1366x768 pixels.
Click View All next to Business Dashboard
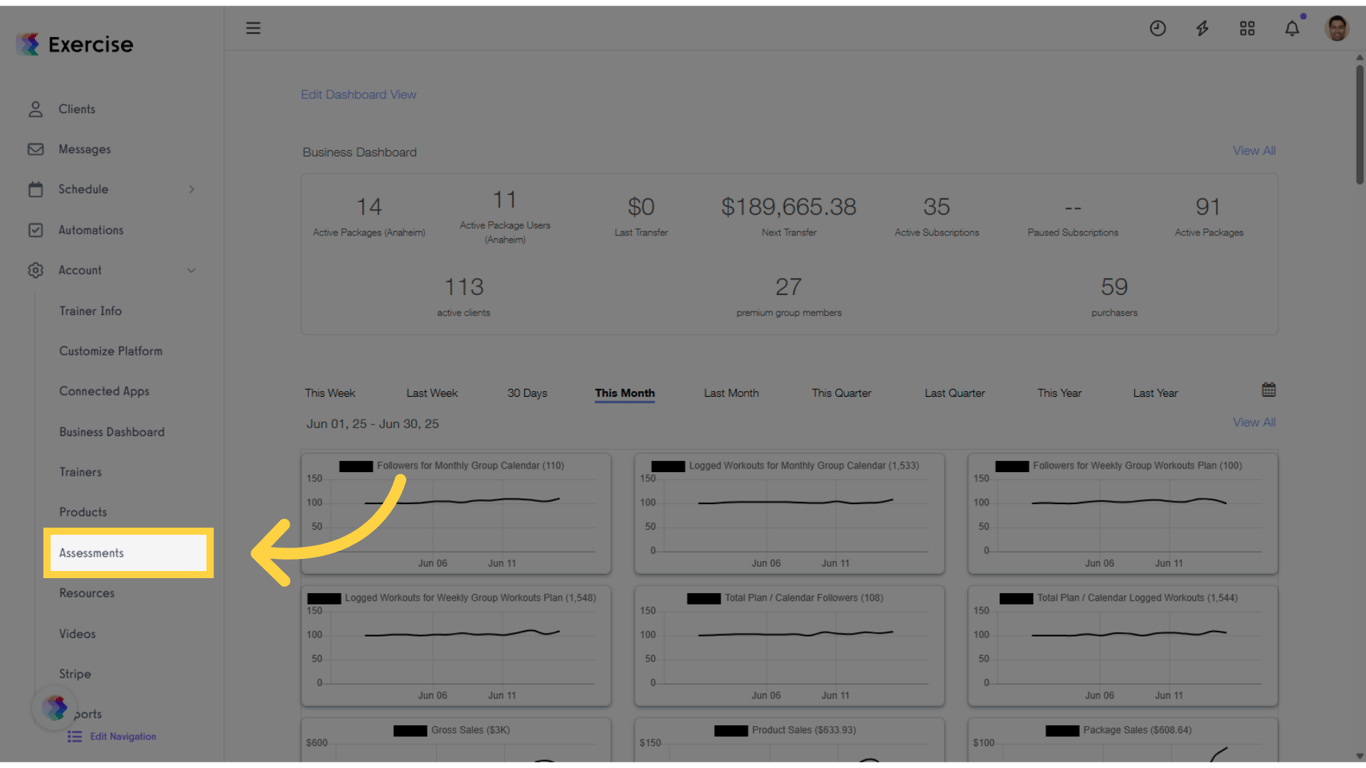point(1254,150)
